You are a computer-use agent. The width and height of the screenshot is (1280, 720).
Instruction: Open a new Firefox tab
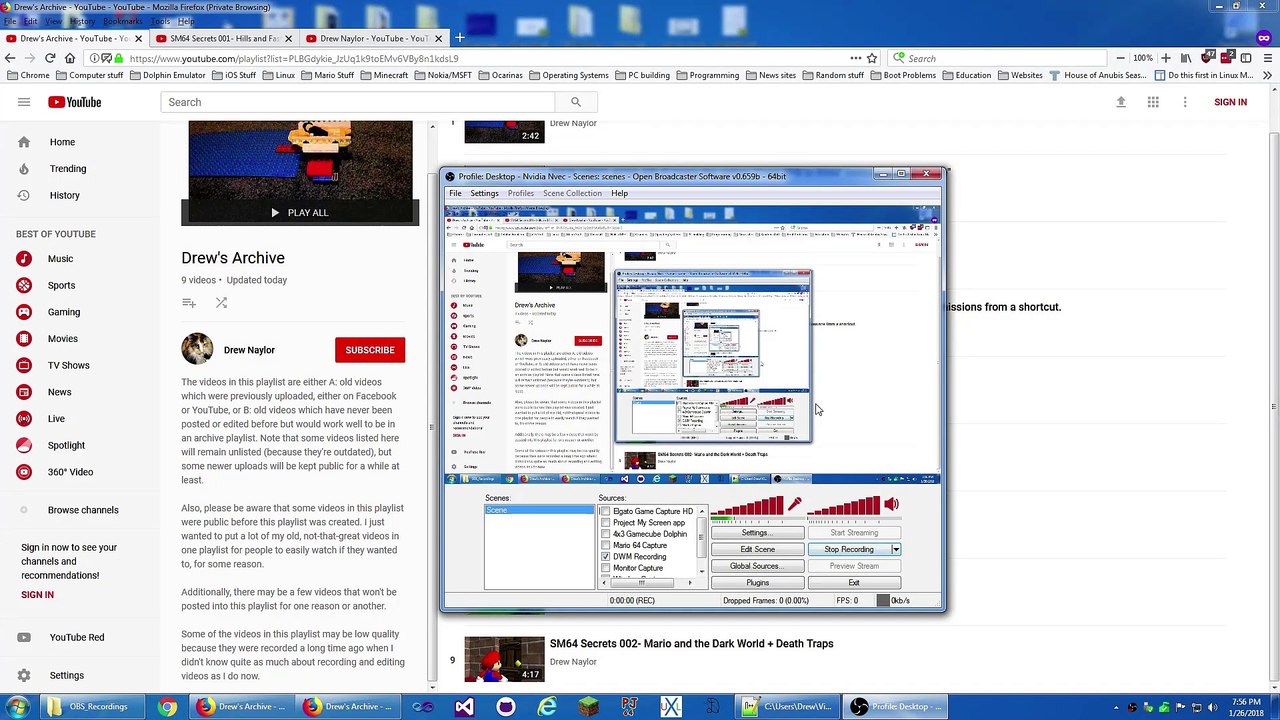click(x=459, y=38)
